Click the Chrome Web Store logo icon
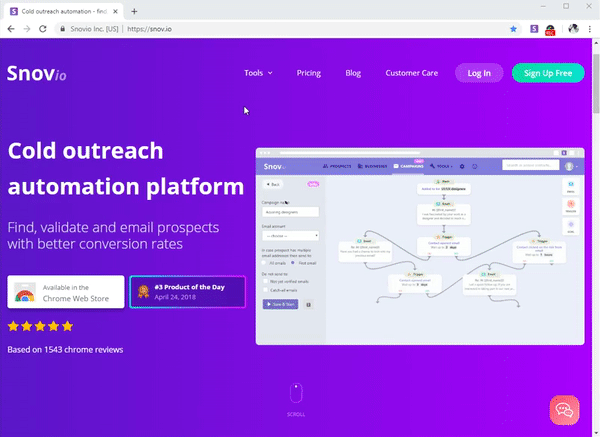The image size is (600, 437). click(24, 292)
